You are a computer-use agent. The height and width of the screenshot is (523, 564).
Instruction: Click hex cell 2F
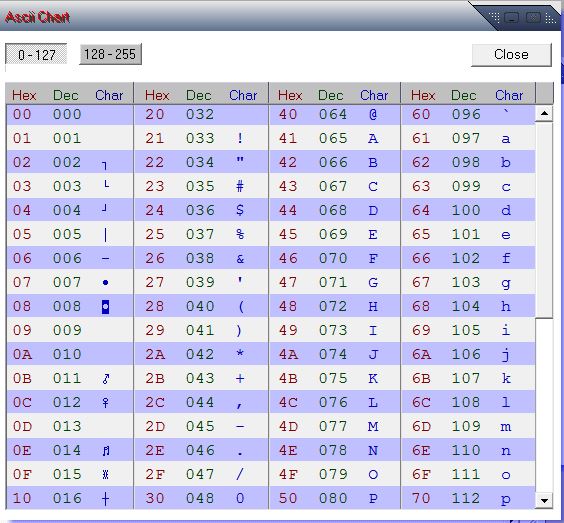[155, 474]
